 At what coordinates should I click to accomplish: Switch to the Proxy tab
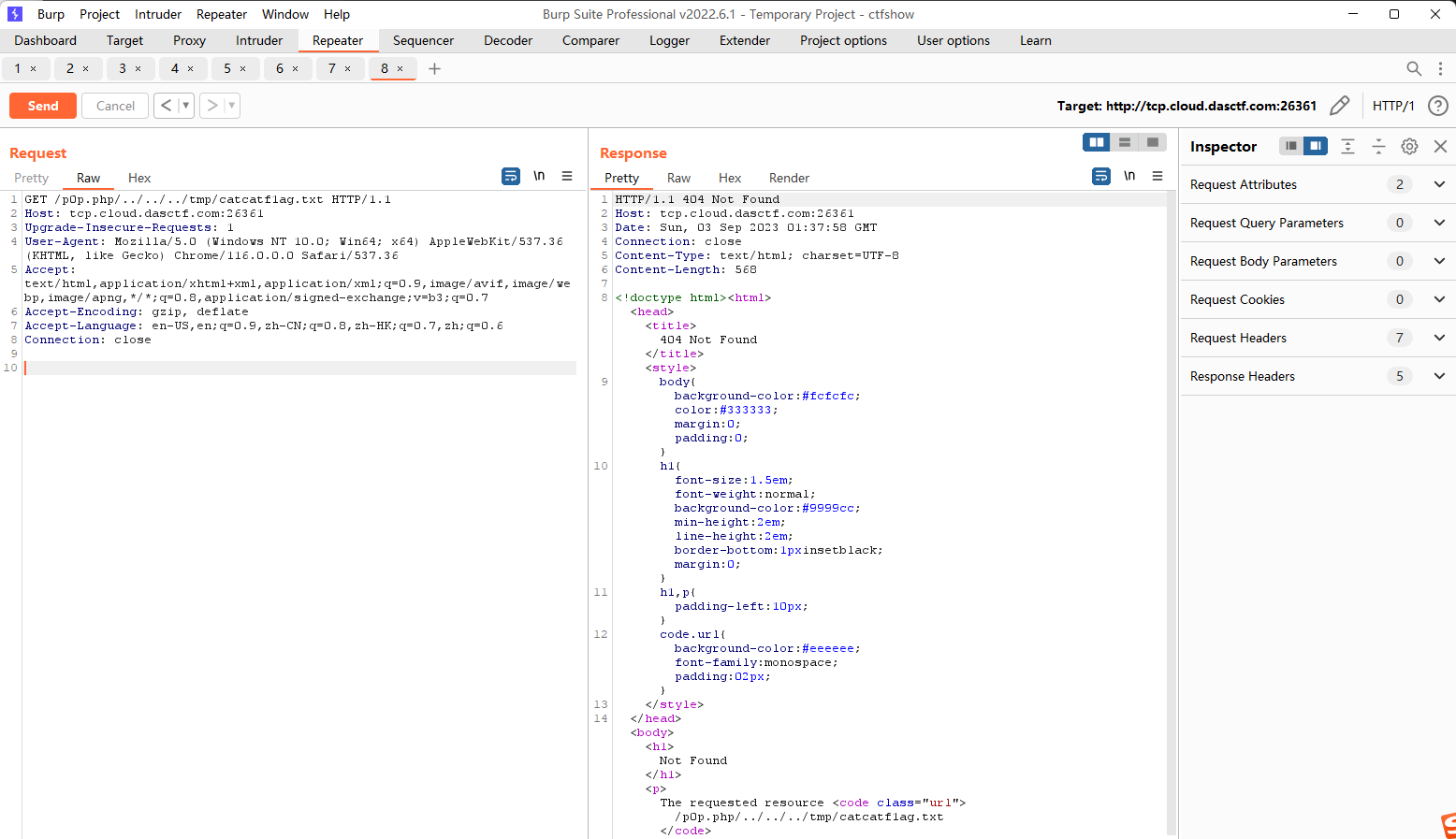pos(189,40)
